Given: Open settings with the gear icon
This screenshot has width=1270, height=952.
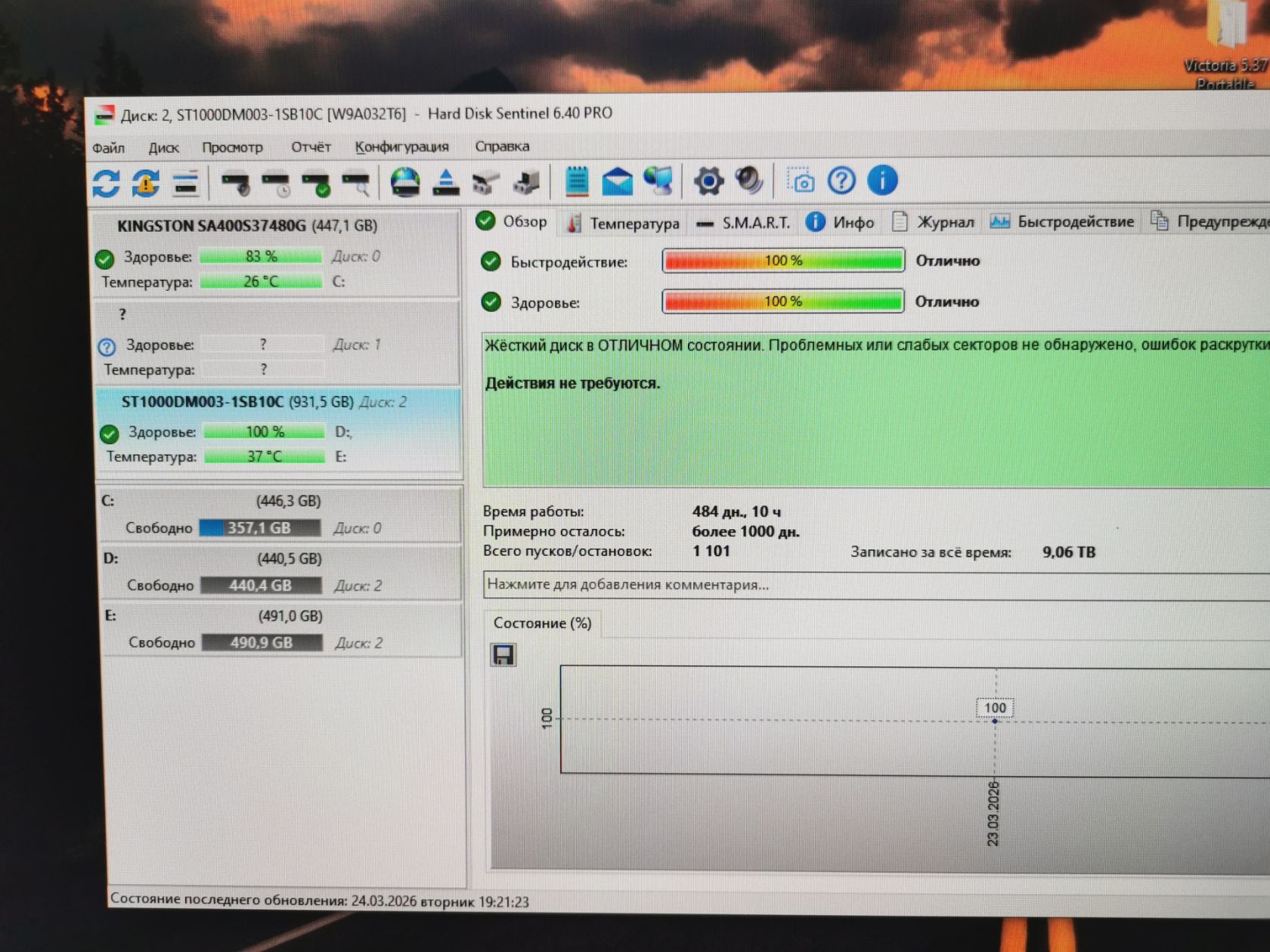Looking at the screenshot, I should 708,181.
